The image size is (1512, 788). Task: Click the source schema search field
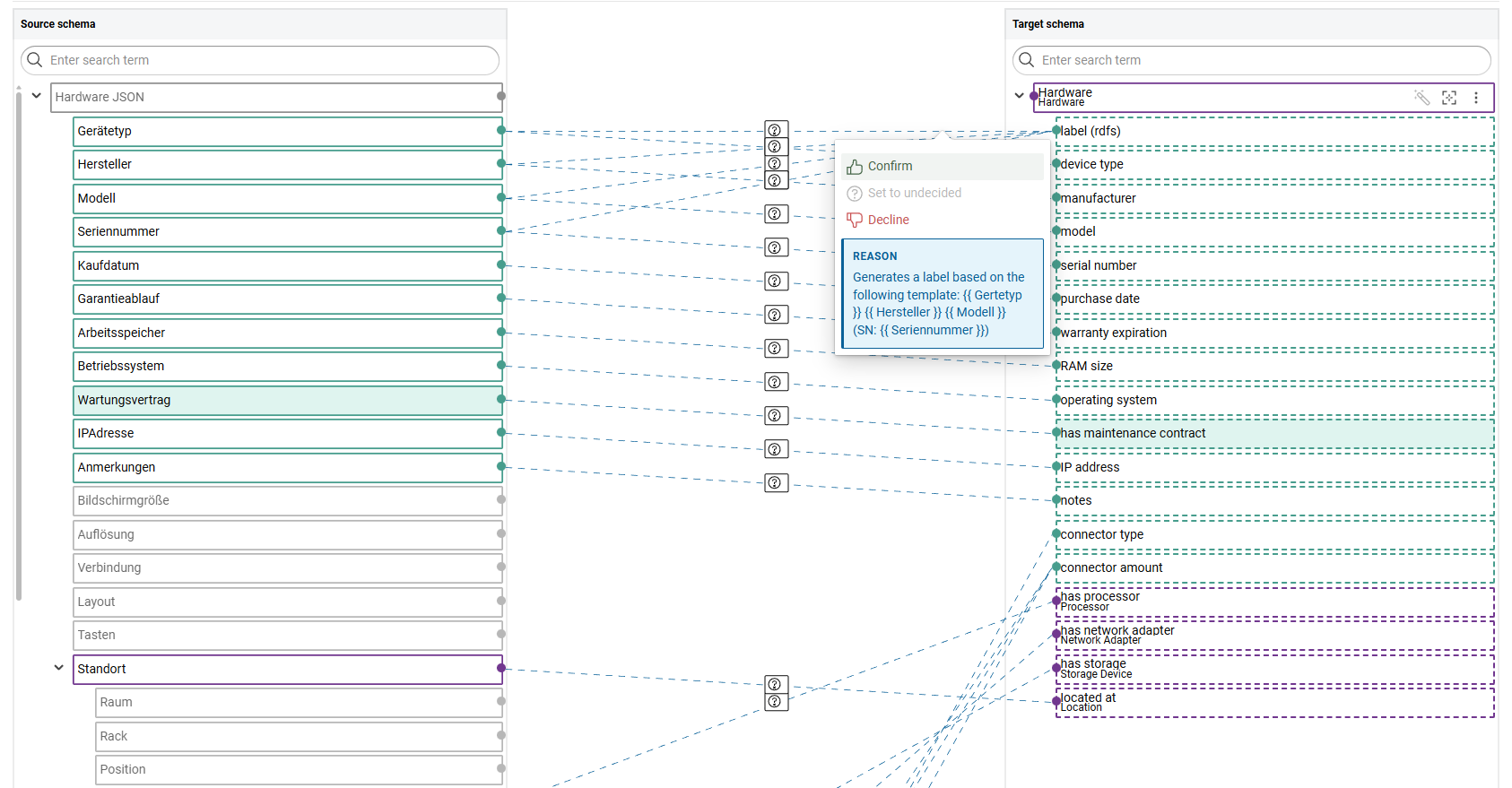click(269, 60)
